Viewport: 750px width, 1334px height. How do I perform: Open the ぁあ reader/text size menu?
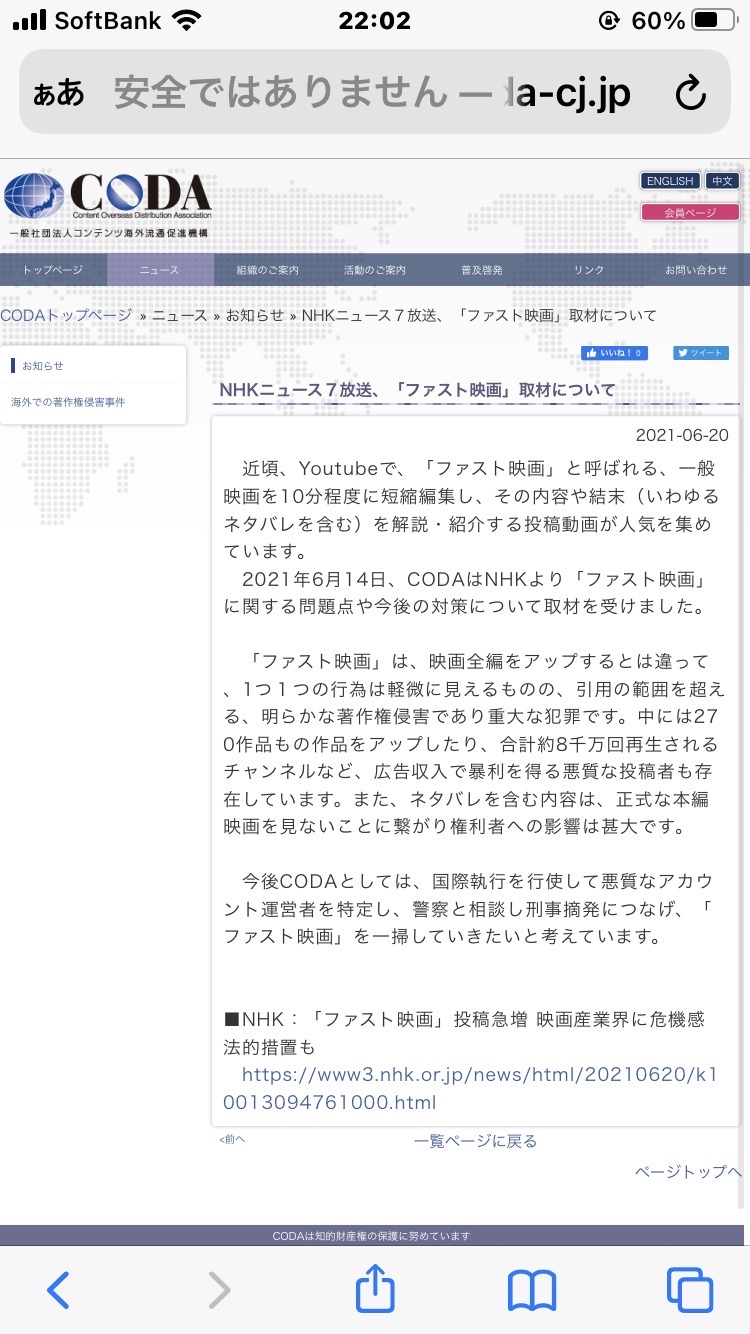click(59, 93)
